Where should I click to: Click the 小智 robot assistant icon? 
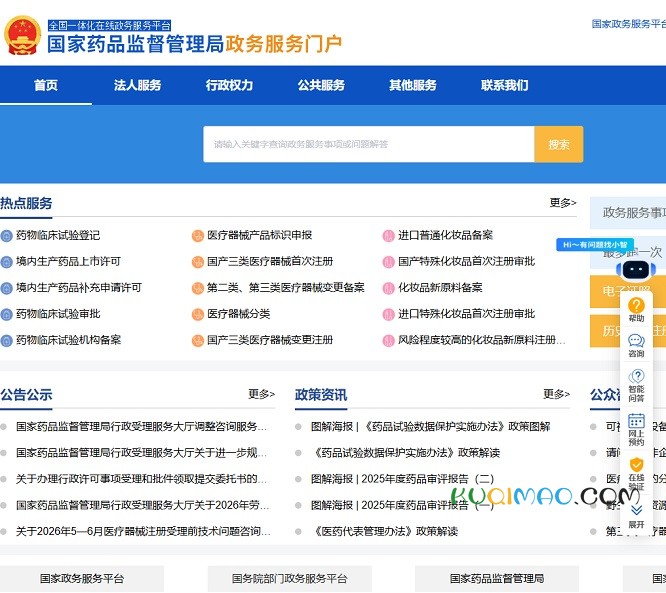click(636, 270)
